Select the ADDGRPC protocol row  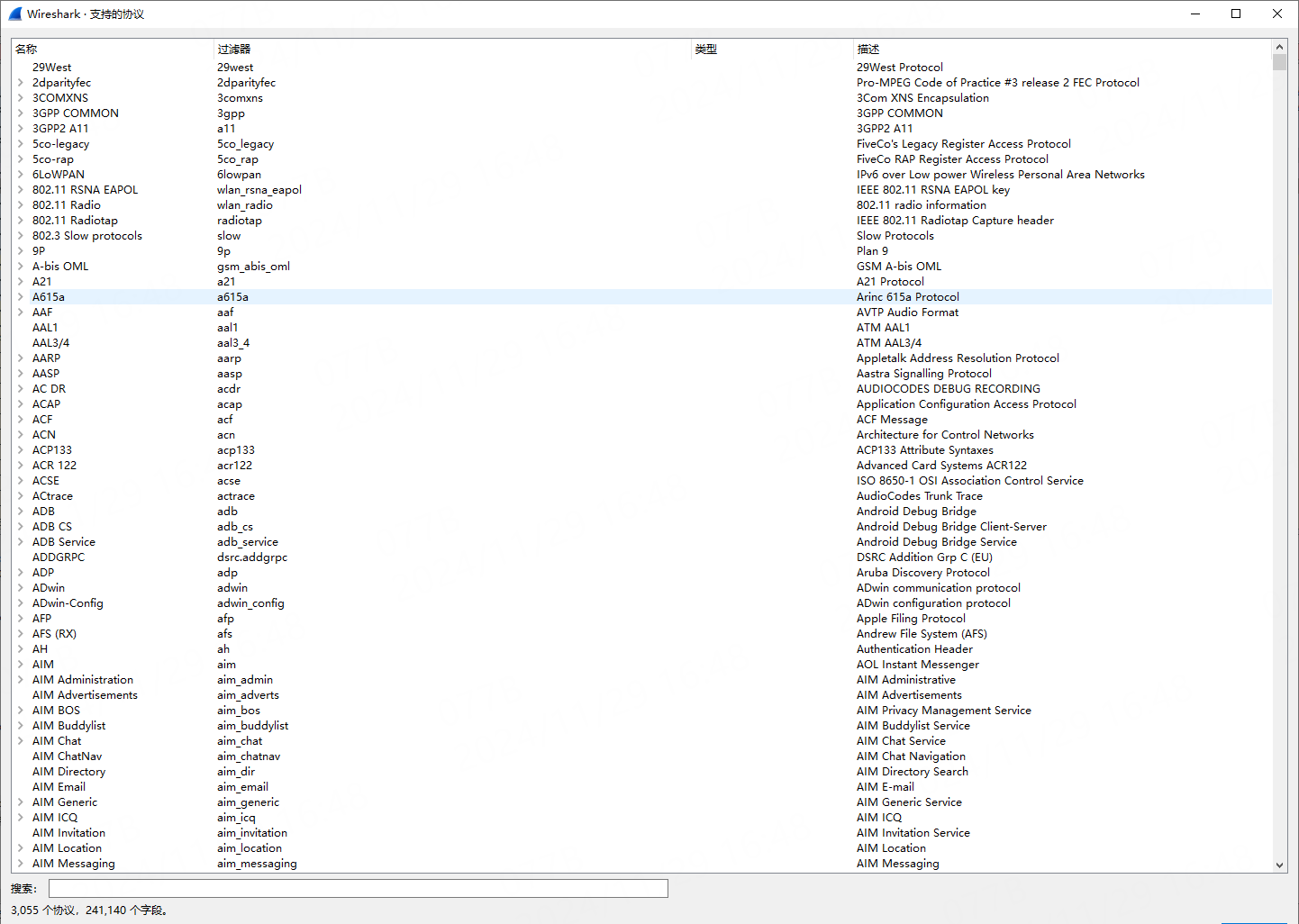click(x=641, y=557)
